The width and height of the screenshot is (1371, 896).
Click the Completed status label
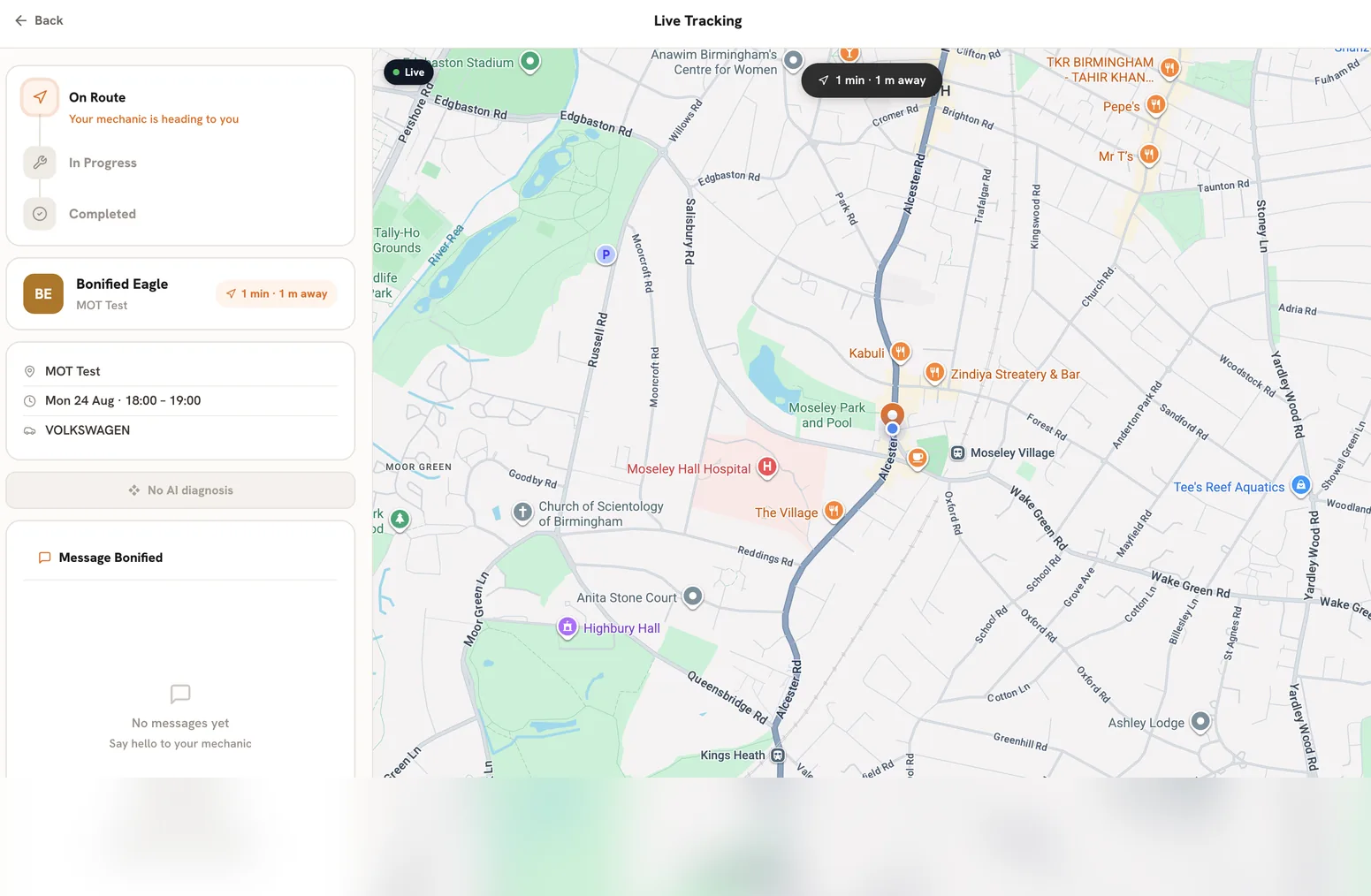(103, 214)
